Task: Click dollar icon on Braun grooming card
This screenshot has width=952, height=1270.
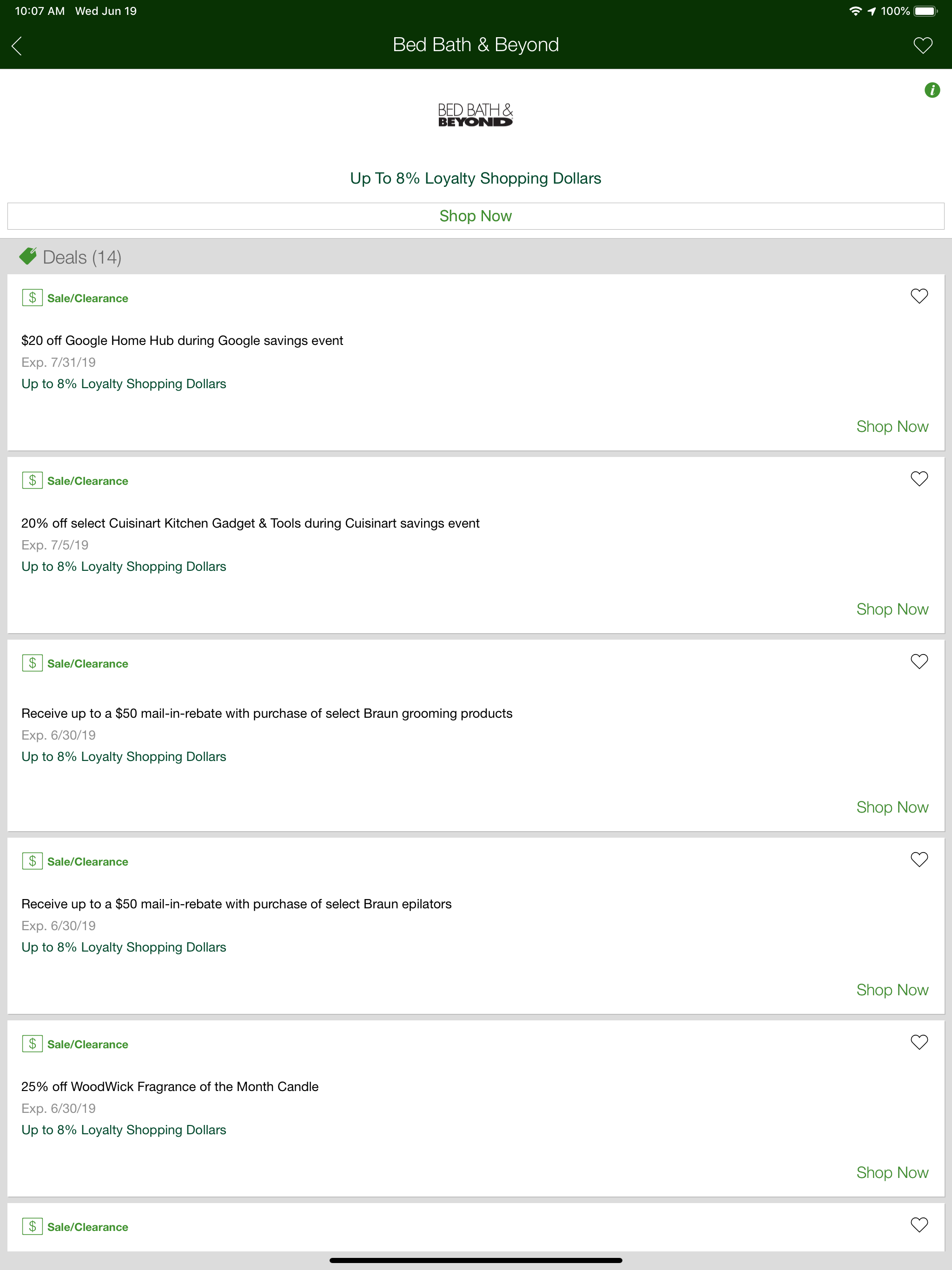Action: 32,662
